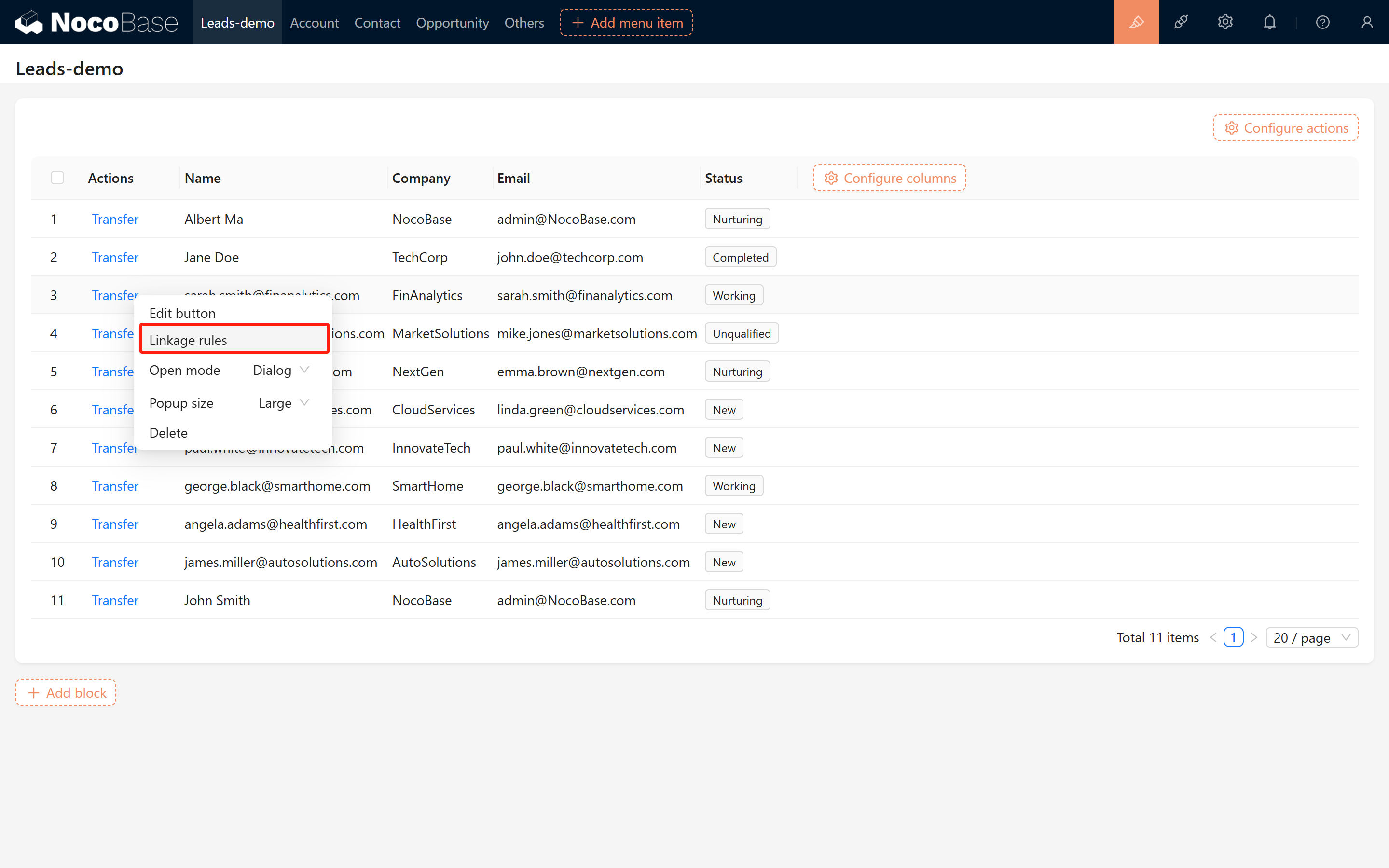Click page number 1 in pagination

click(1233, 637)
